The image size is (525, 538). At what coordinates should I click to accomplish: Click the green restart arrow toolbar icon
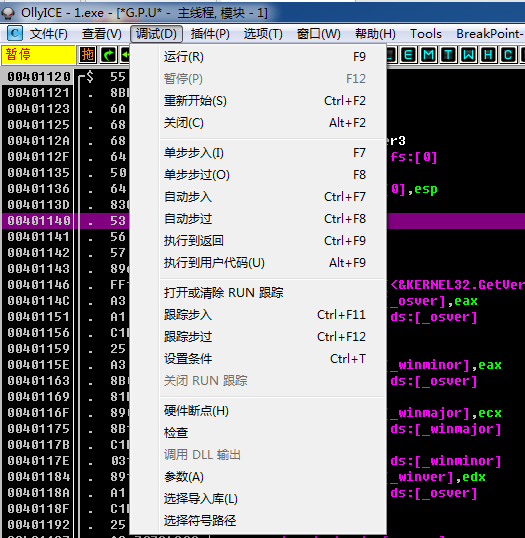tap(108, 55)
